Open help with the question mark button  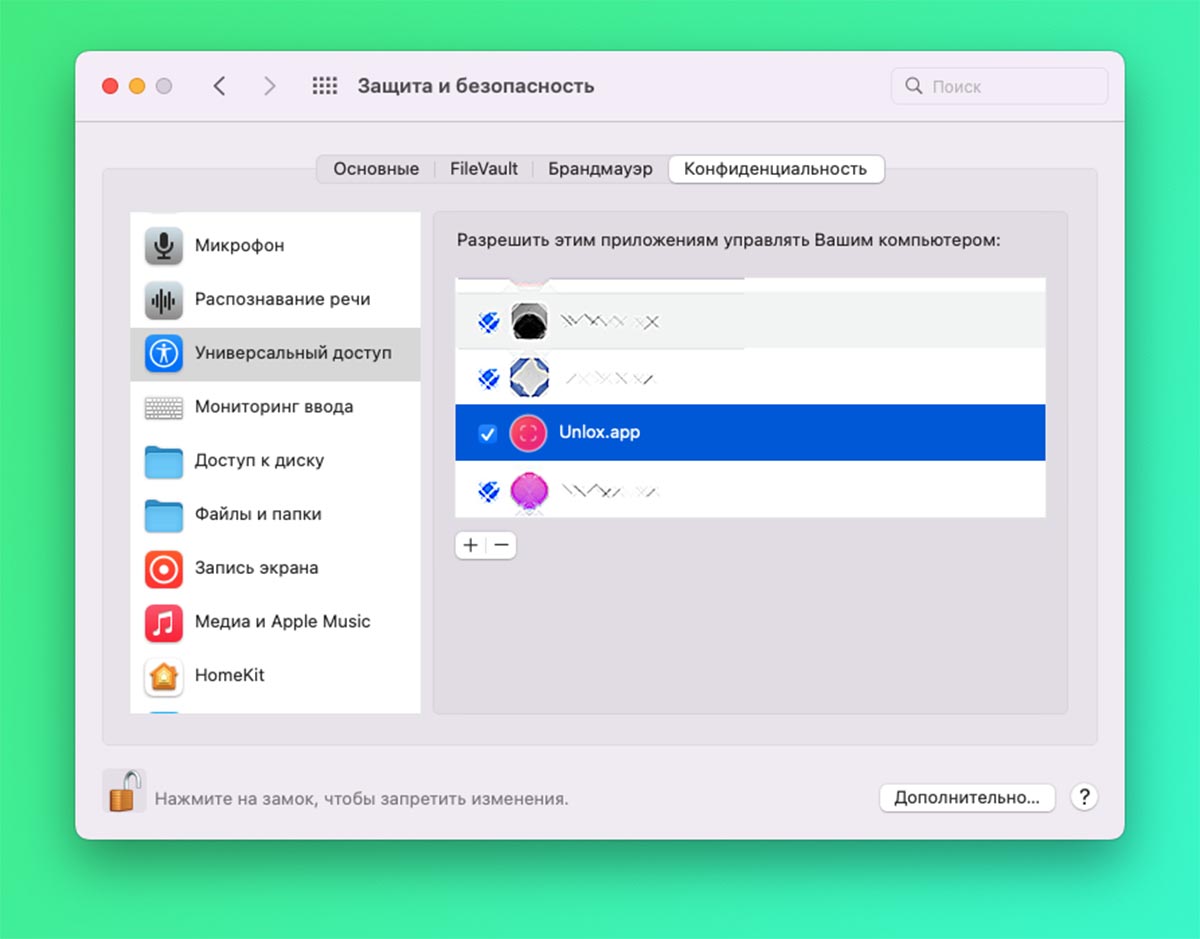[1084, 797]
